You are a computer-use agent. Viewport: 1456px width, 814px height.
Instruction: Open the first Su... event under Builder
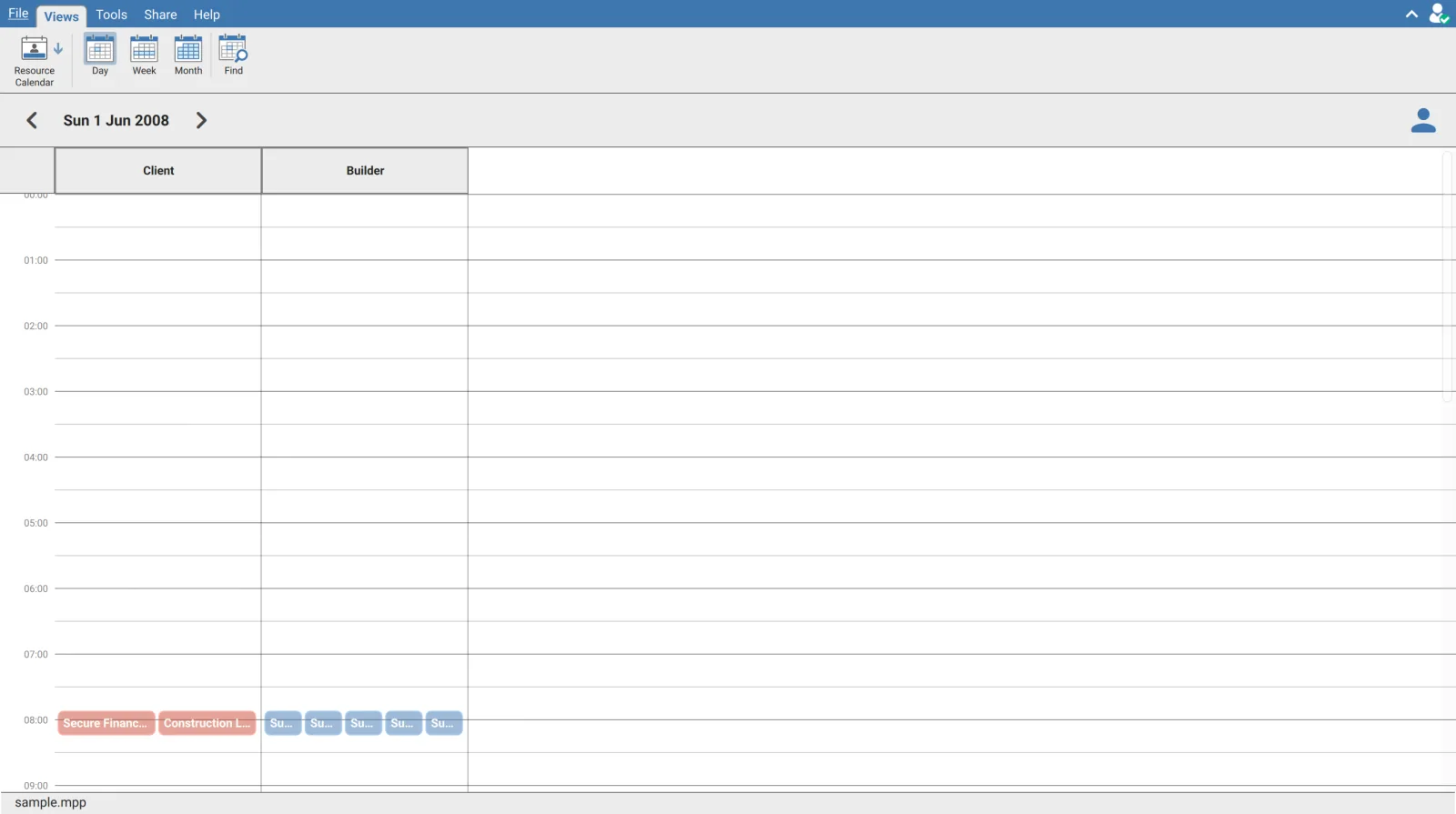click(283, 723)
